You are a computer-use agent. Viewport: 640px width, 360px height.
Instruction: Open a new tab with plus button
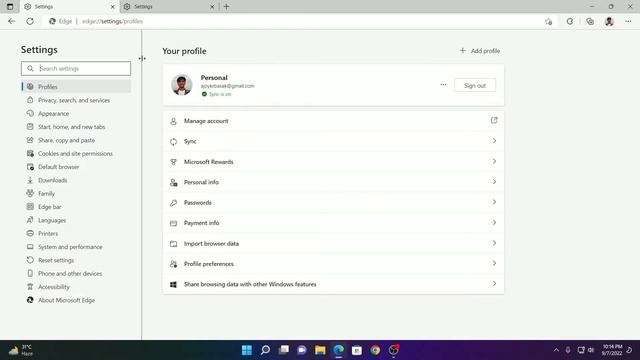227,7
